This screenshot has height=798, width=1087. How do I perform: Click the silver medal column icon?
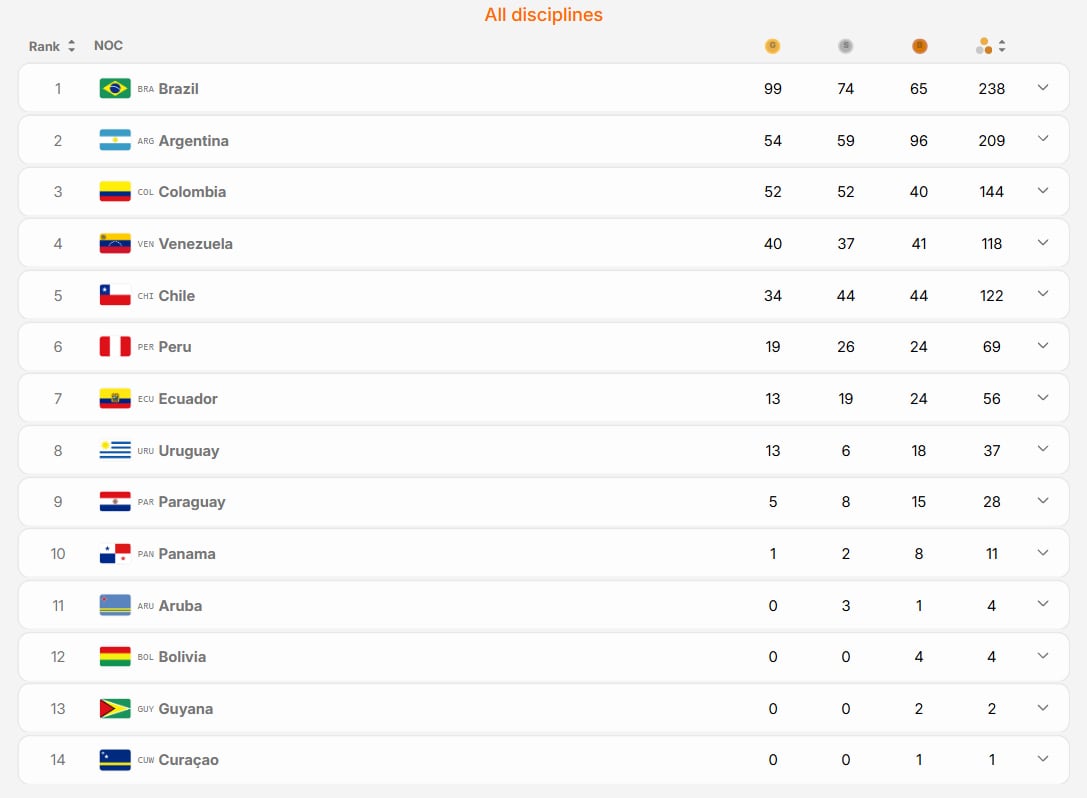[x=845, y=46]
